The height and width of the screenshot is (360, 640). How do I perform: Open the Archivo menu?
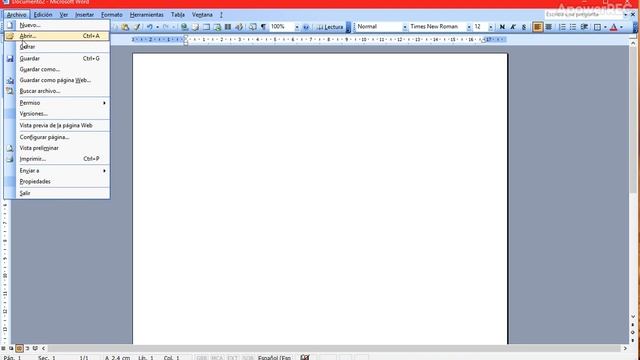click(x=17, y=15)
